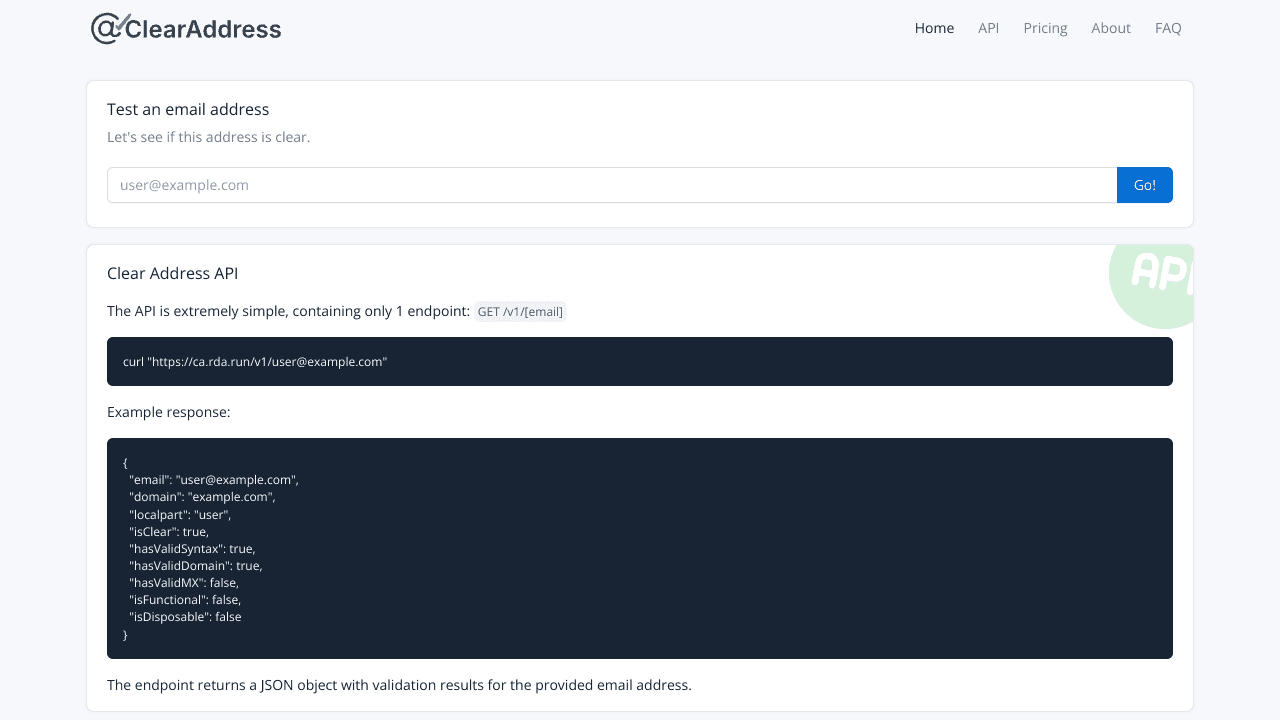This screenshot has width=1280, height=720.
Task: Click the green API badge icon
Action: click(x=1152, y=286)
